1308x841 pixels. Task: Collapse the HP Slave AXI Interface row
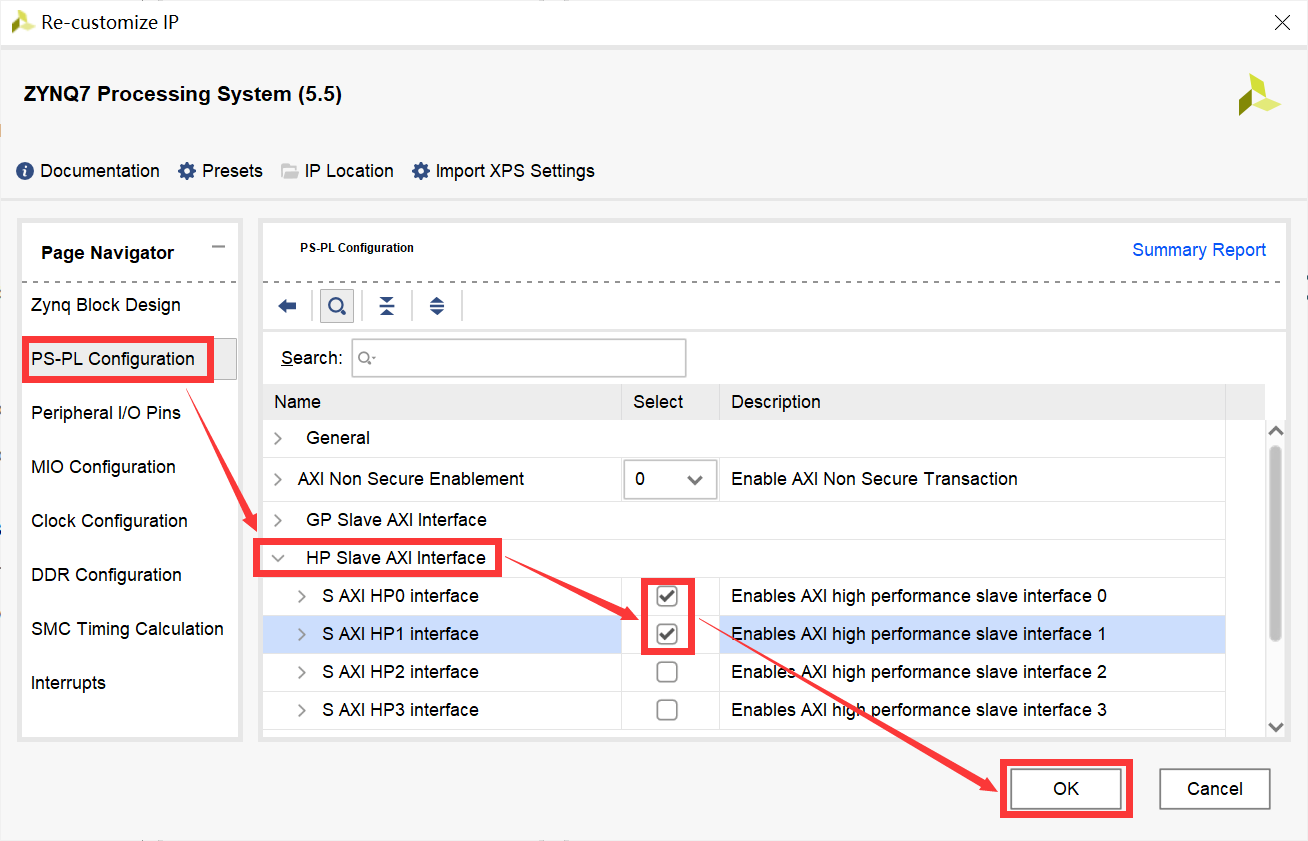click(x=279, y=558)
